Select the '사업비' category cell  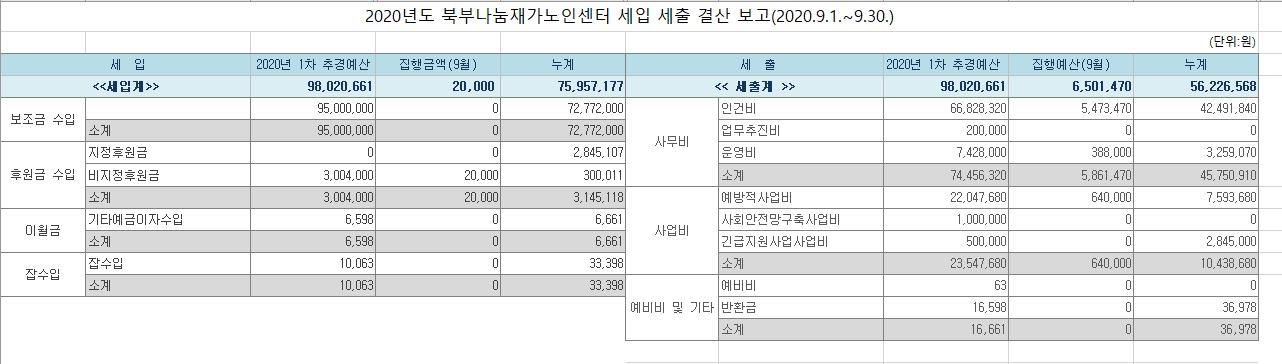pyautogui.click(x=672, y=229)
